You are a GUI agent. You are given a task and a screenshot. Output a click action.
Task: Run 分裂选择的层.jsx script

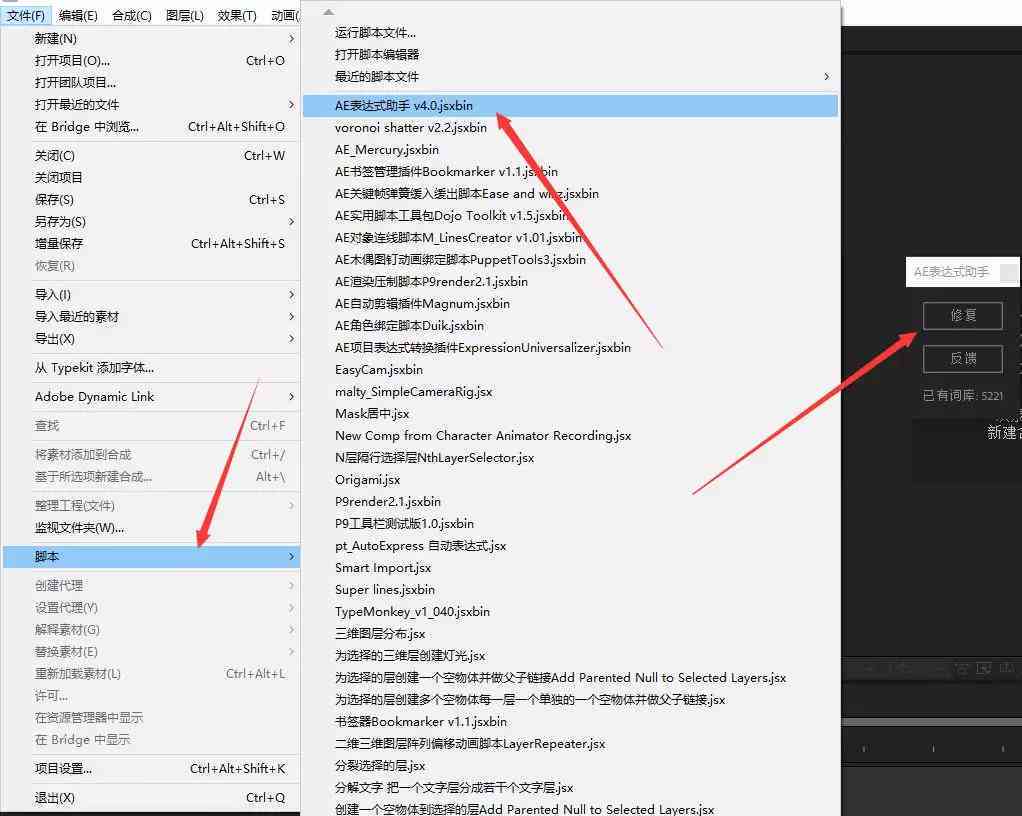pyautogui.click(x=570, y=766)
